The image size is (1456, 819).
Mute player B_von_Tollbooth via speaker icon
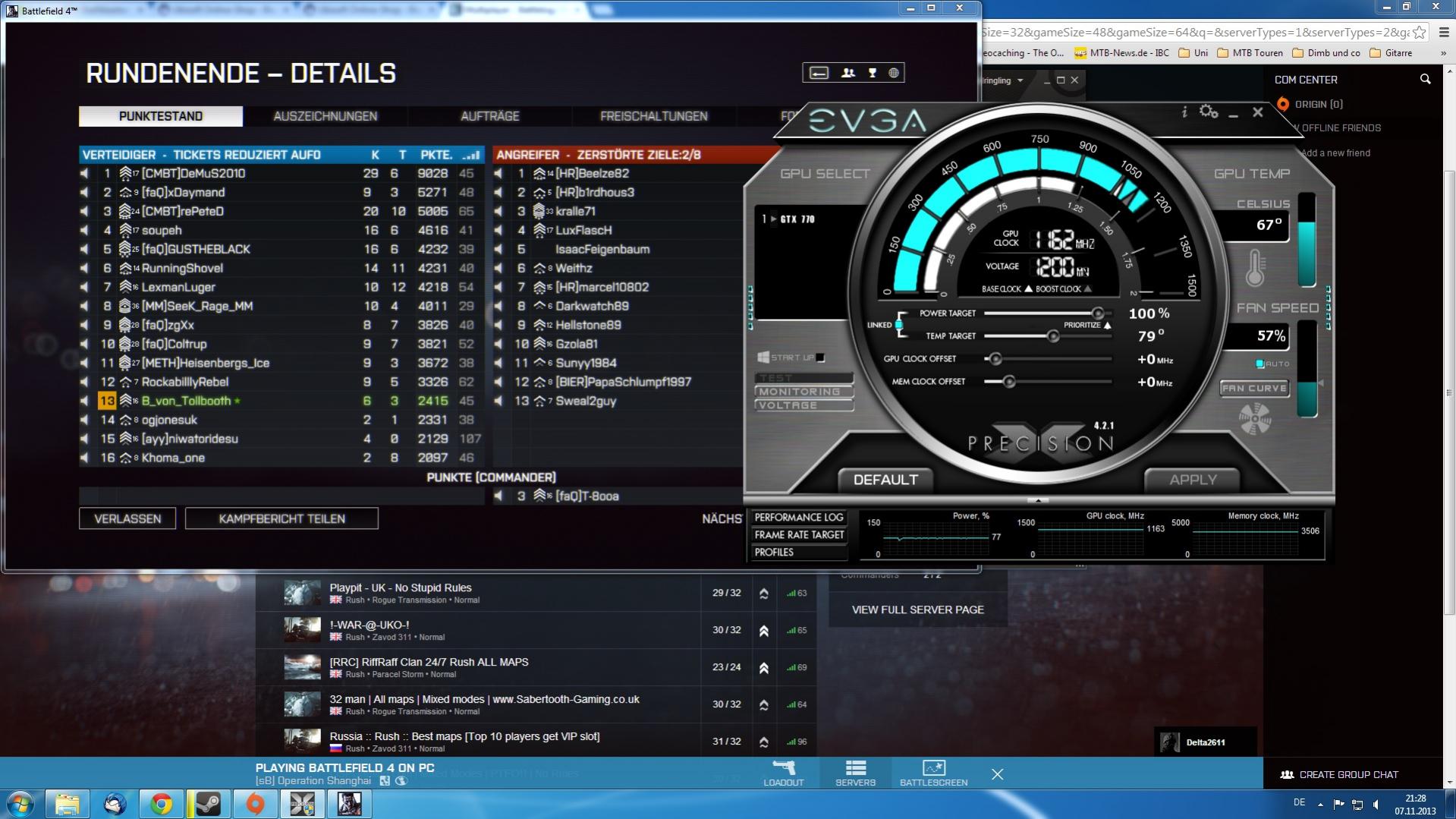(84, 401)
